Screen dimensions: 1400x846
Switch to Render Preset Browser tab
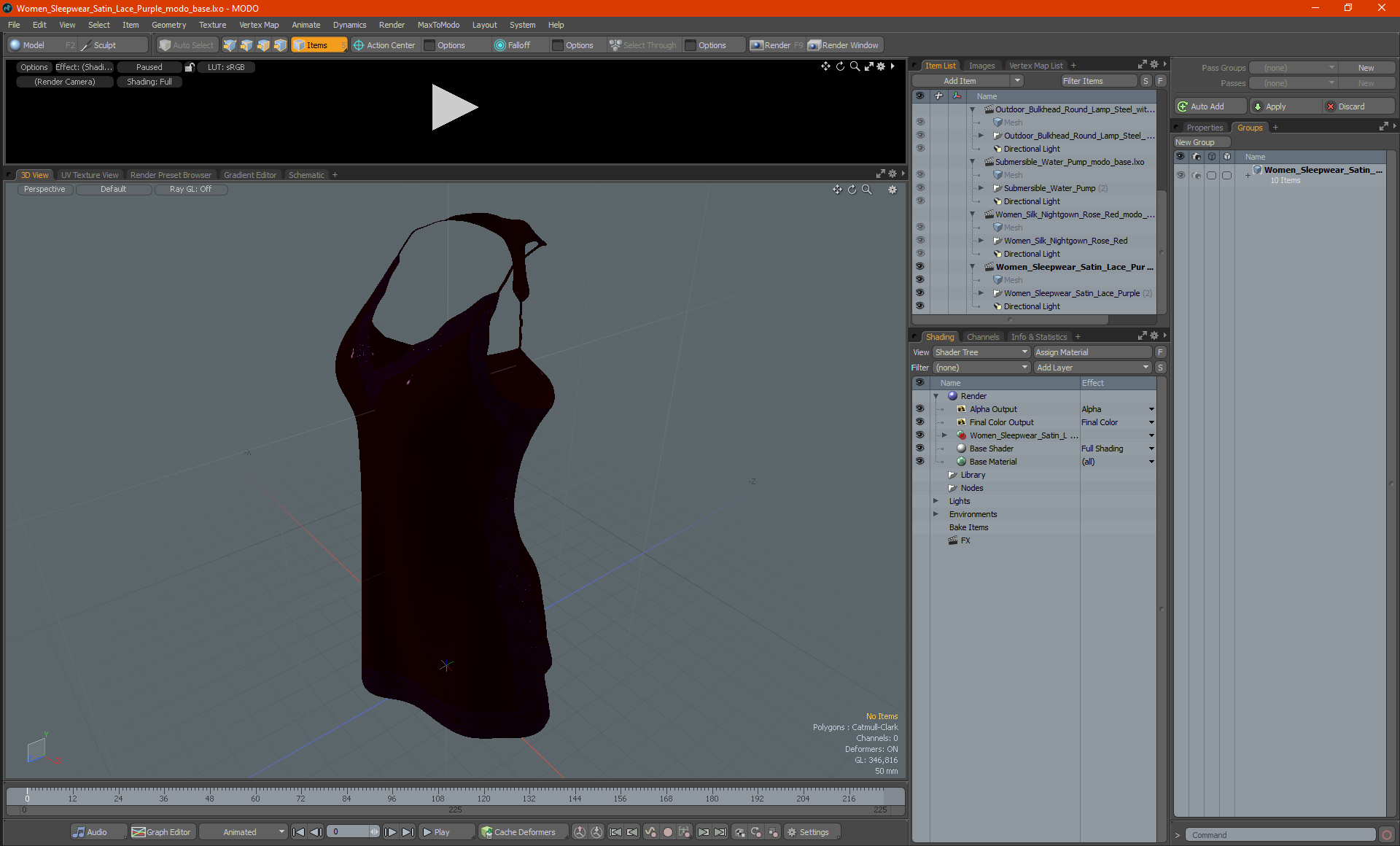[171, 175]
